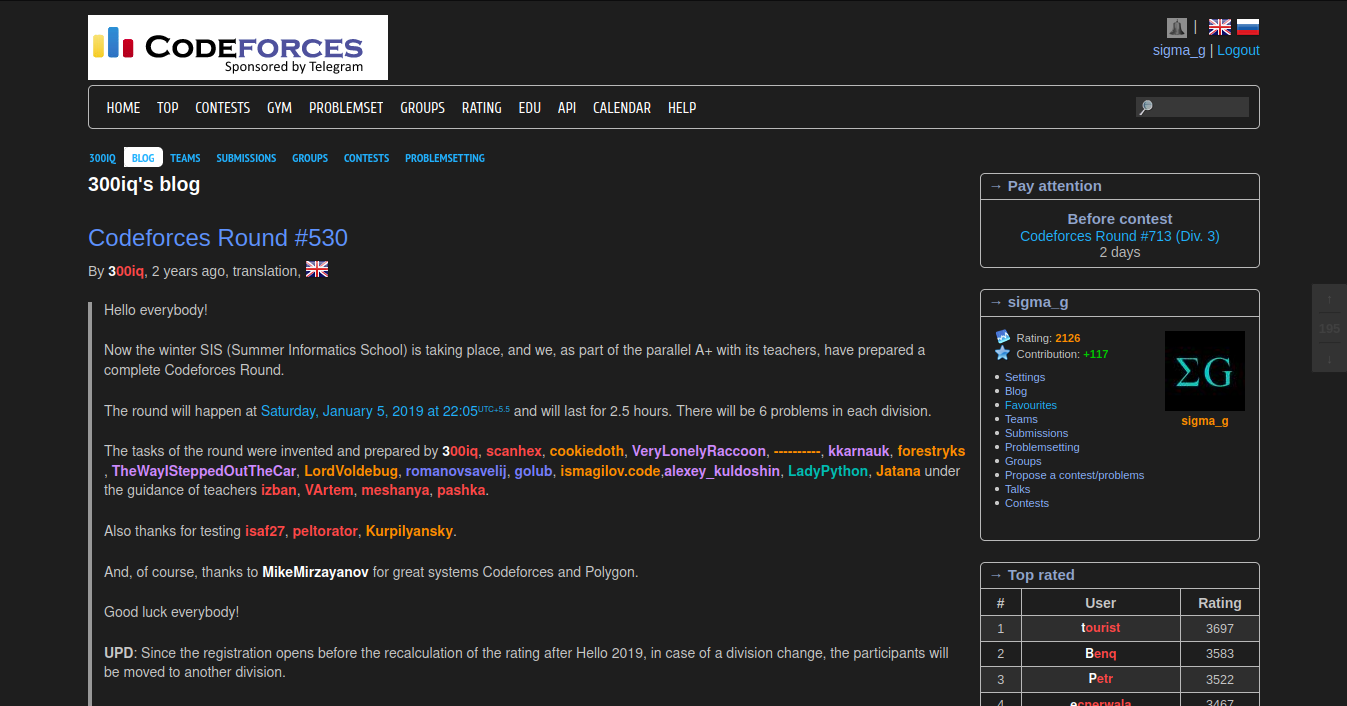
Task: Open Favourites in sigma_g sidebar
Action: click(x=1031, y=405)
